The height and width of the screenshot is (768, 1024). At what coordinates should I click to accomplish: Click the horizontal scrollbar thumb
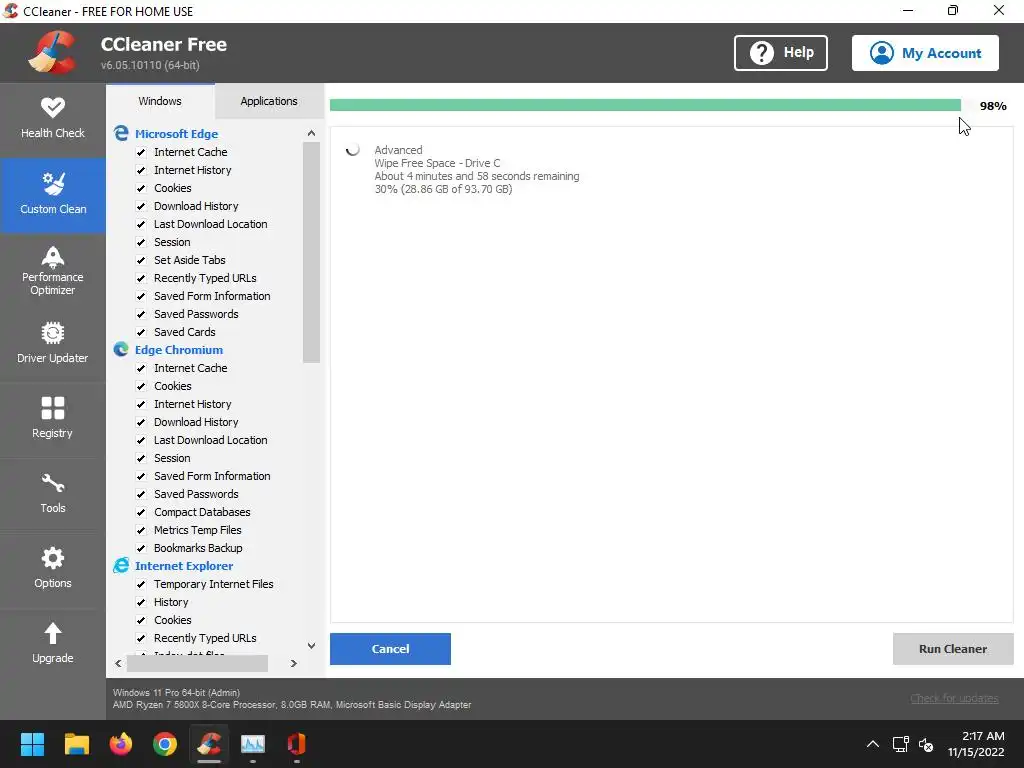pos(197,663)
